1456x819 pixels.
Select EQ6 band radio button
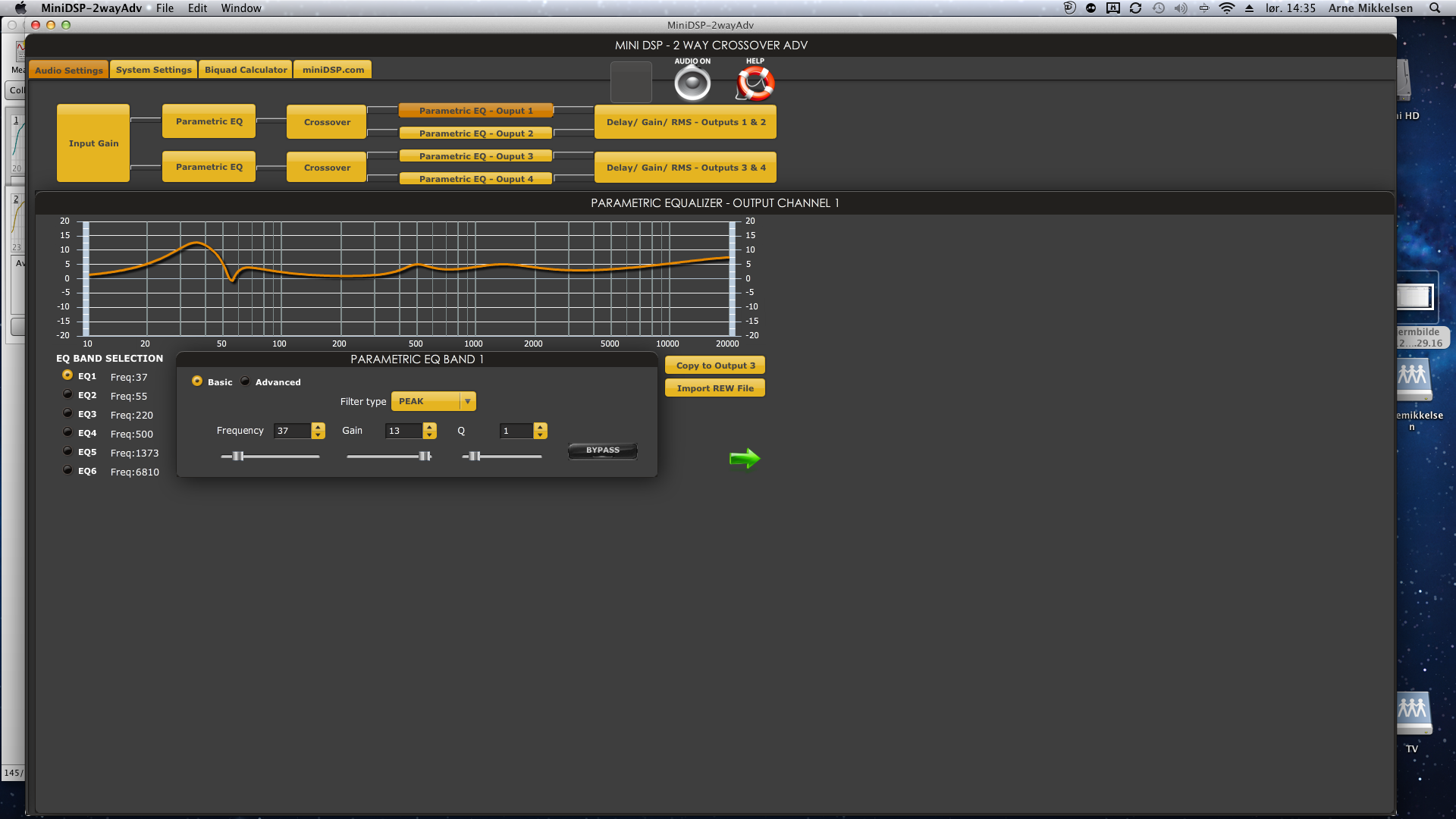pos(67,470)
